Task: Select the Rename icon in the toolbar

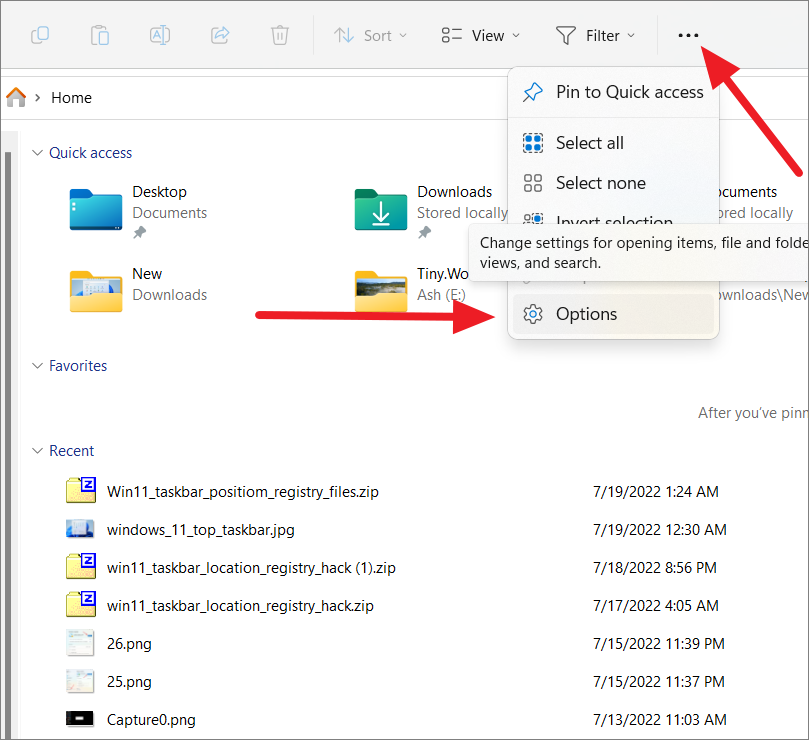Action: tap(160, 35)
